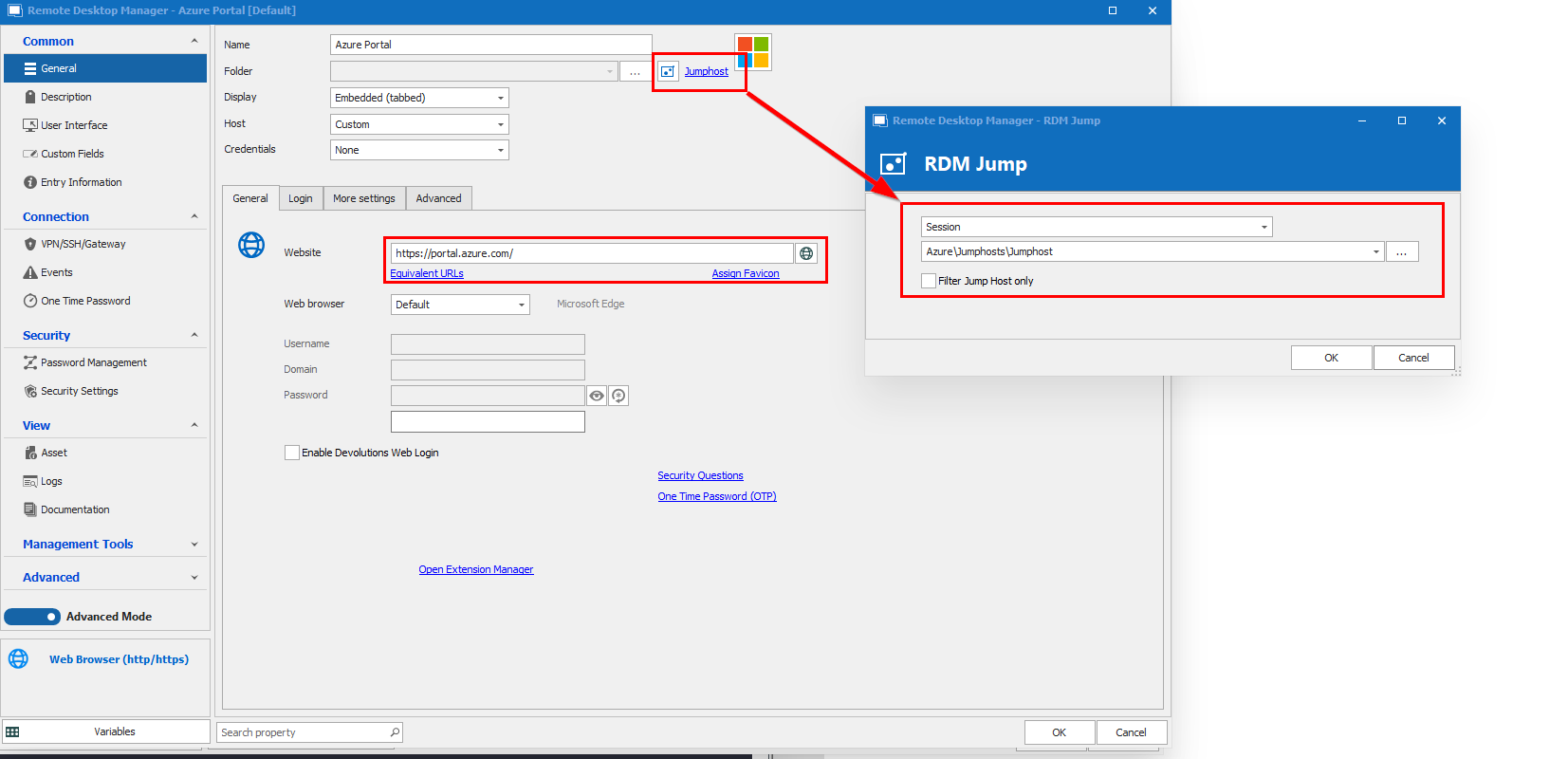Collapse the Connection section in the sidebar
This screenshot has height=759, width=1568.
coord(194,216)
